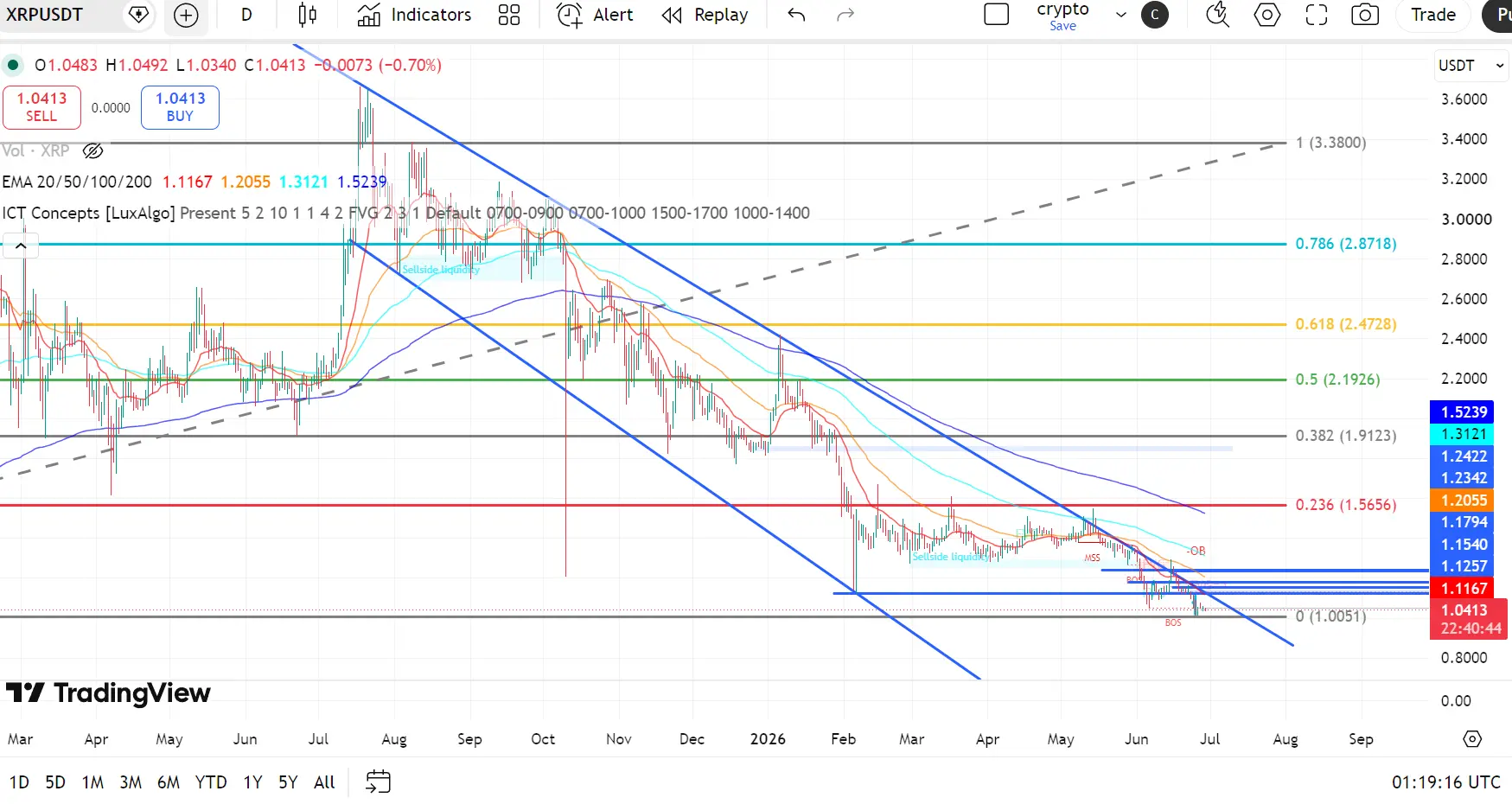
Task: Click the Save label under crypto
Action: [x=1063, y=26]
